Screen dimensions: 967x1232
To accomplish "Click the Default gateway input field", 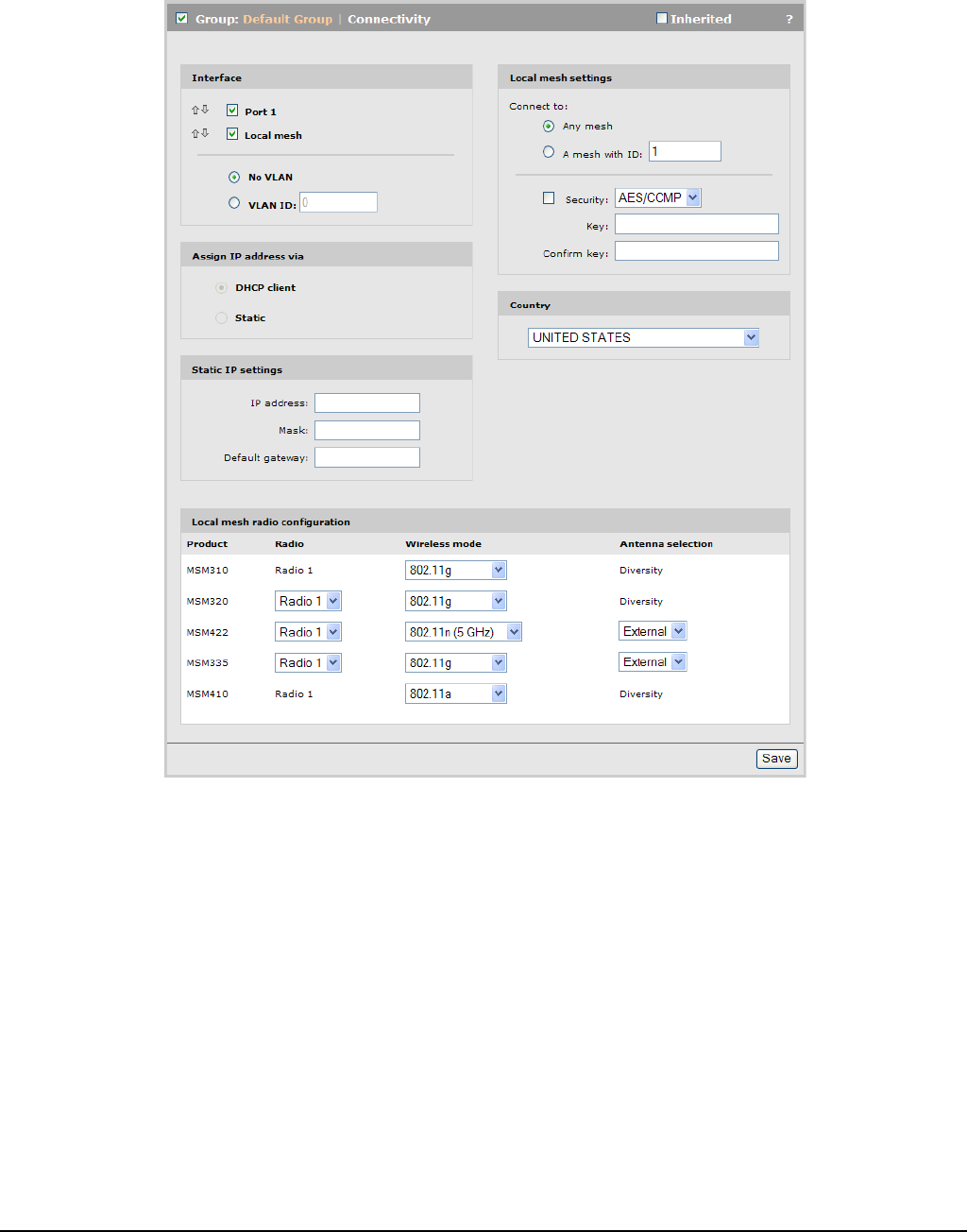I will (x=367, y=457).
